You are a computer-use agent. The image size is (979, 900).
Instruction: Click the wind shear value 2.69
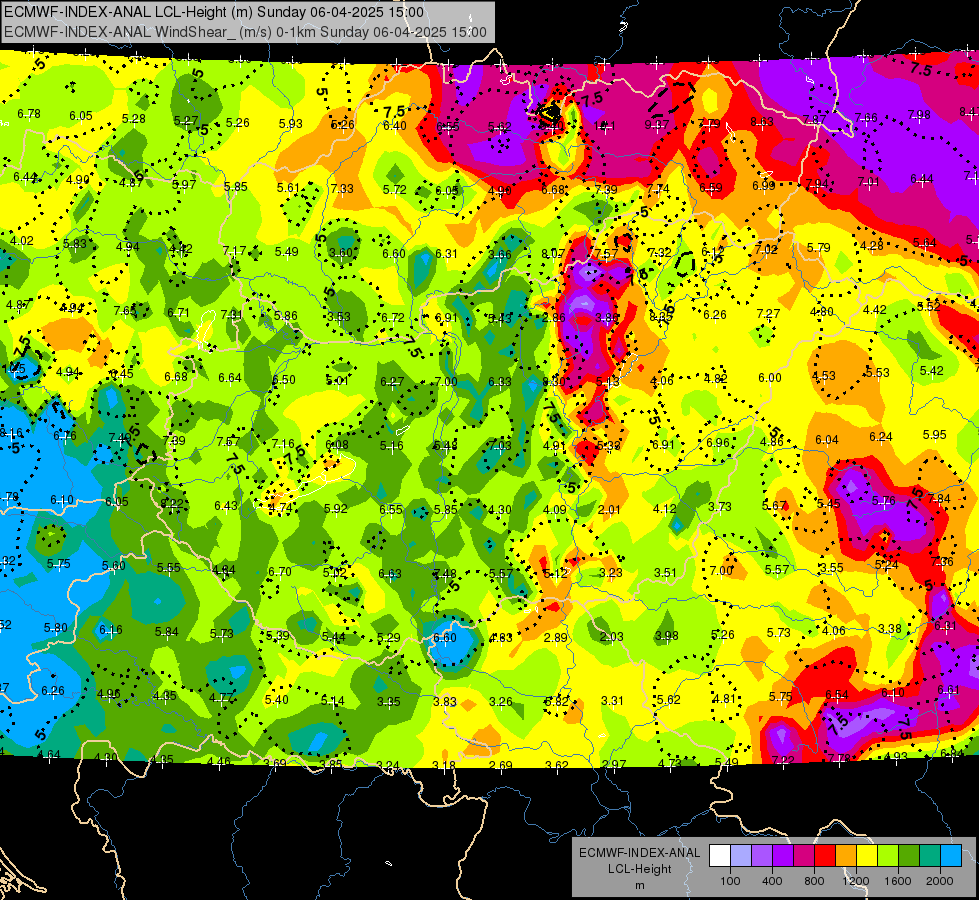tap(500, 766)
